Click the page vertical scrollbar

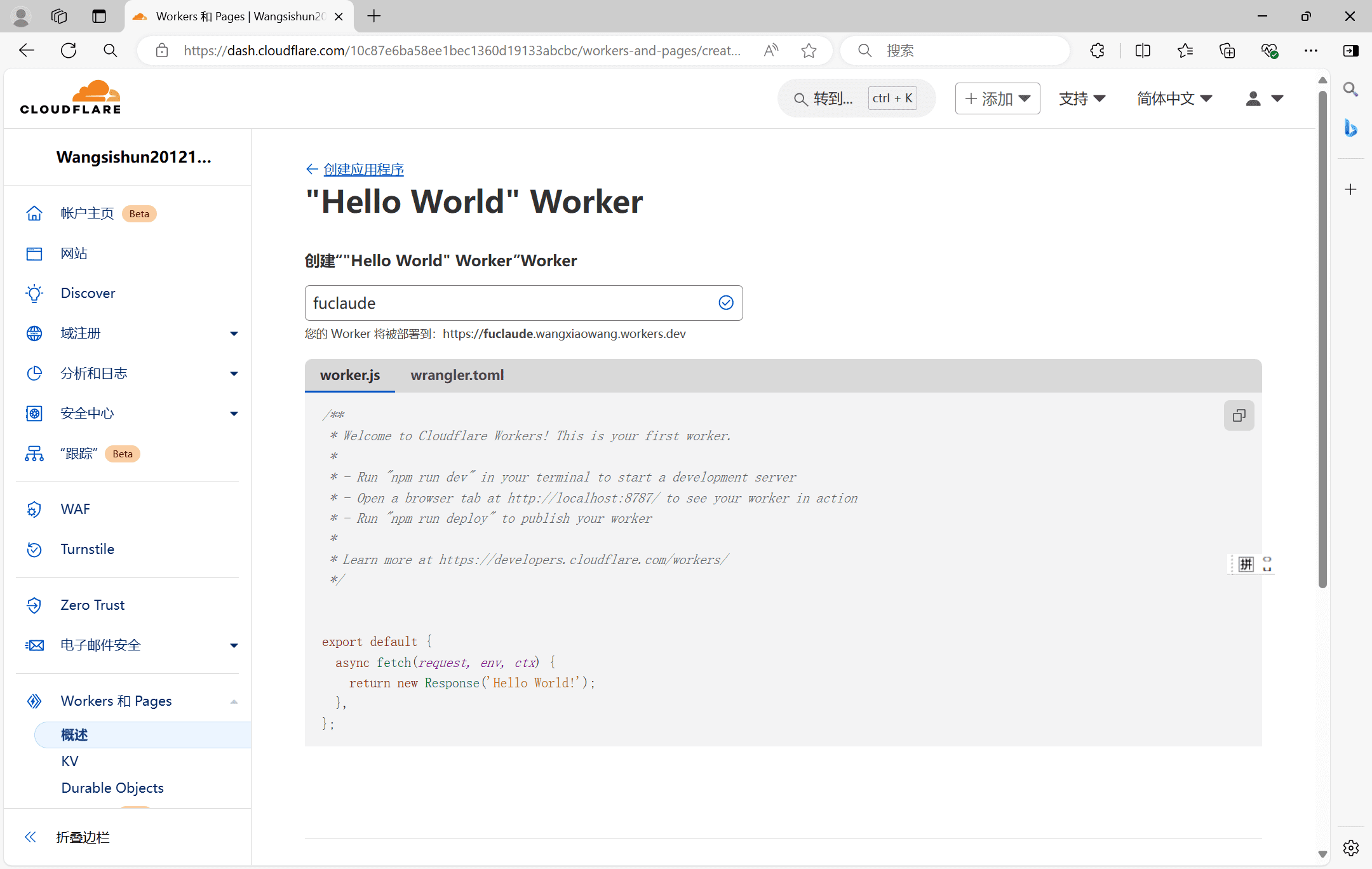(1322, 340)
